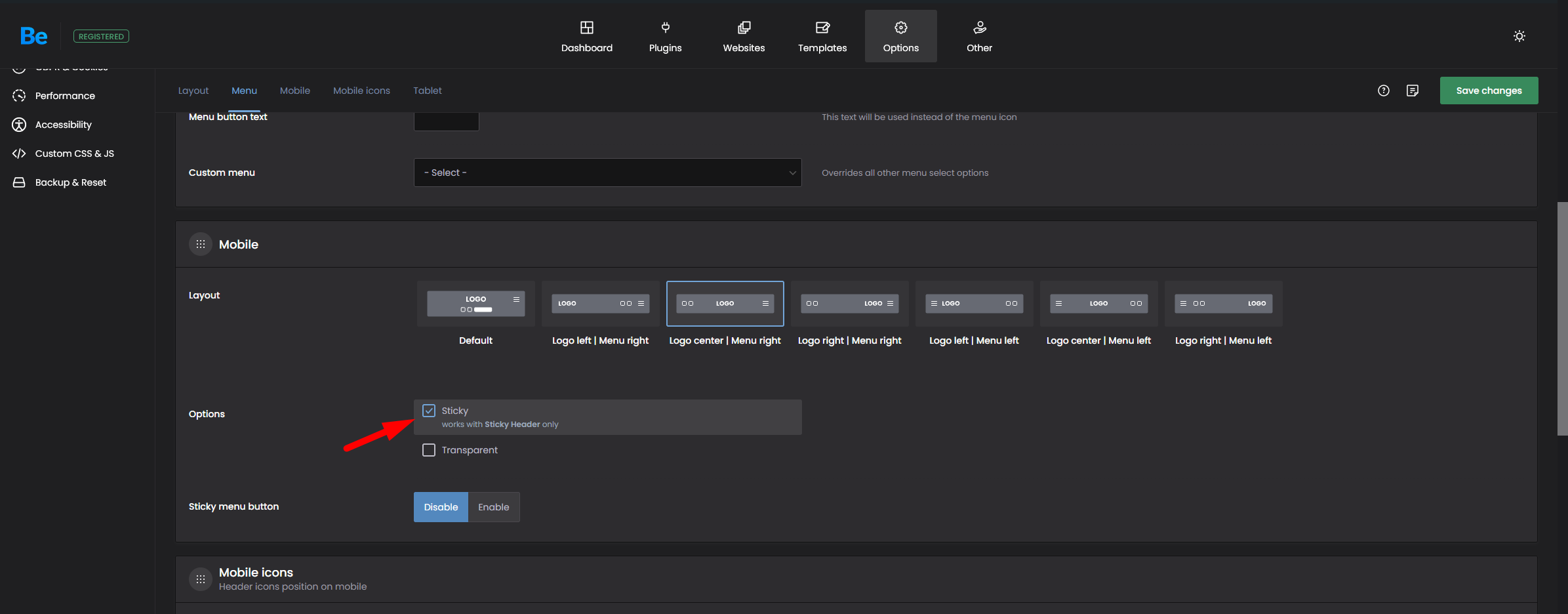1568x614 pixels.
Task: Click the Save changes button
Action: tap(1489, 91)
